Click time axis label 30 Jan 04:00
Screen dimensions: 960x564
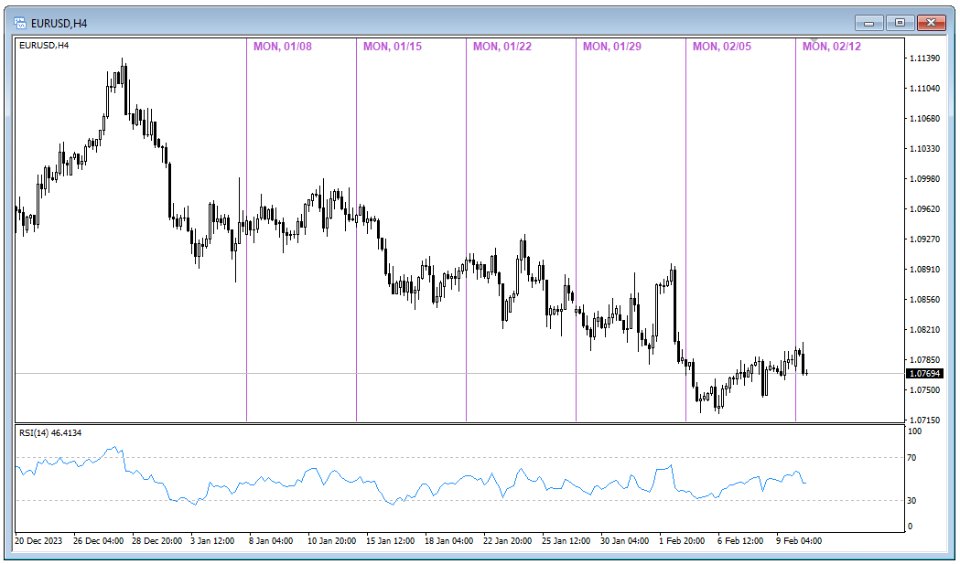[x=624, y=541]
